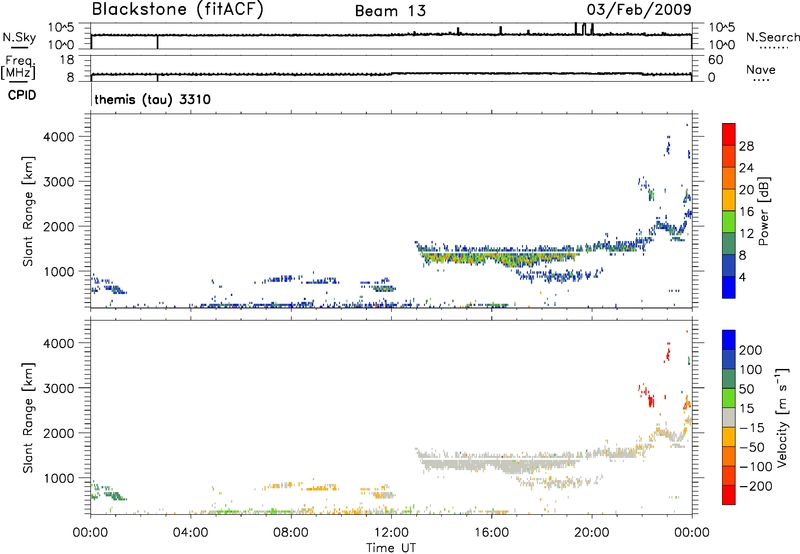Click the '2000' tick on the velocity panel range axis

[x=58, y=433]
